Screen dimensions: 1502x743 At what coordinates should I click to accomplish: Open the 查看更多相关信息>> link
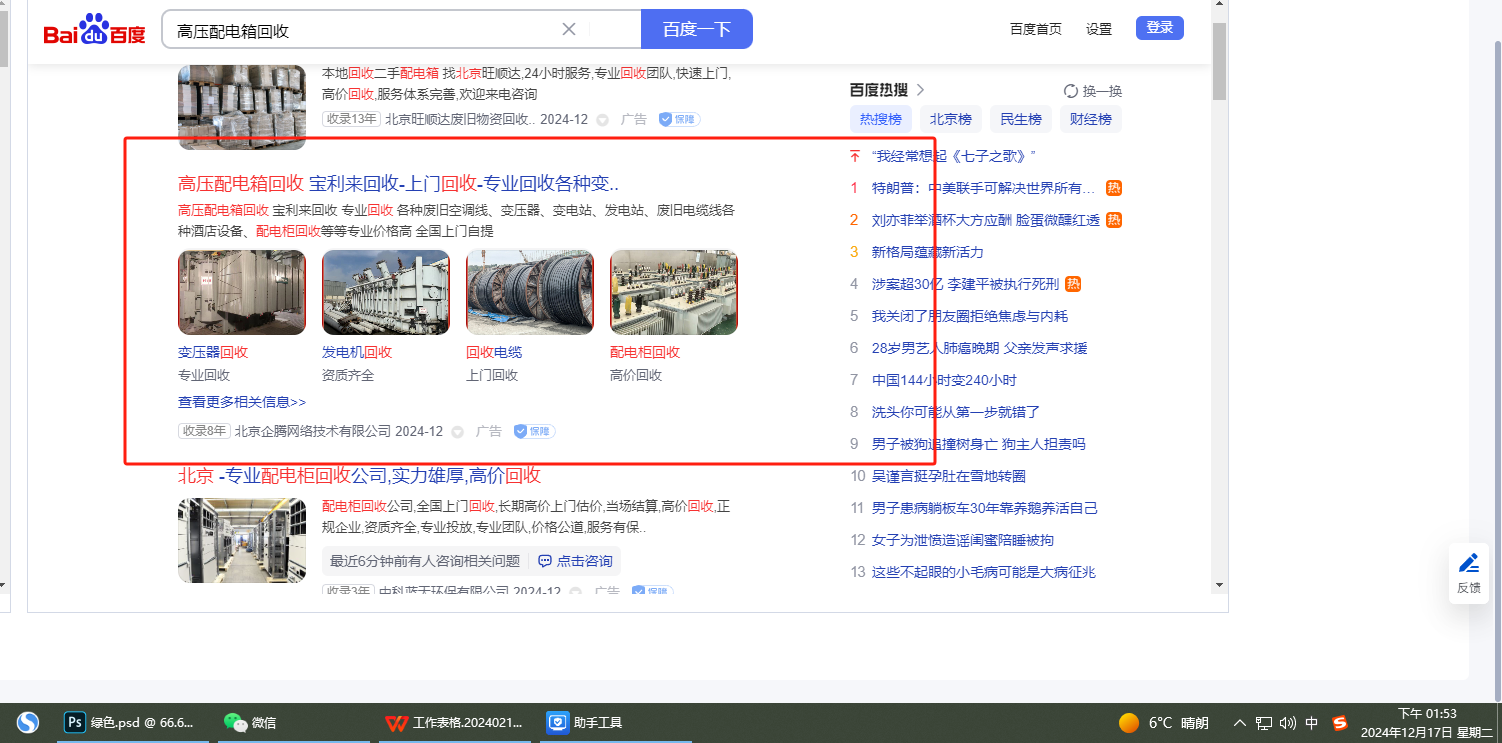pyautogui.click(x=242, y=402)
